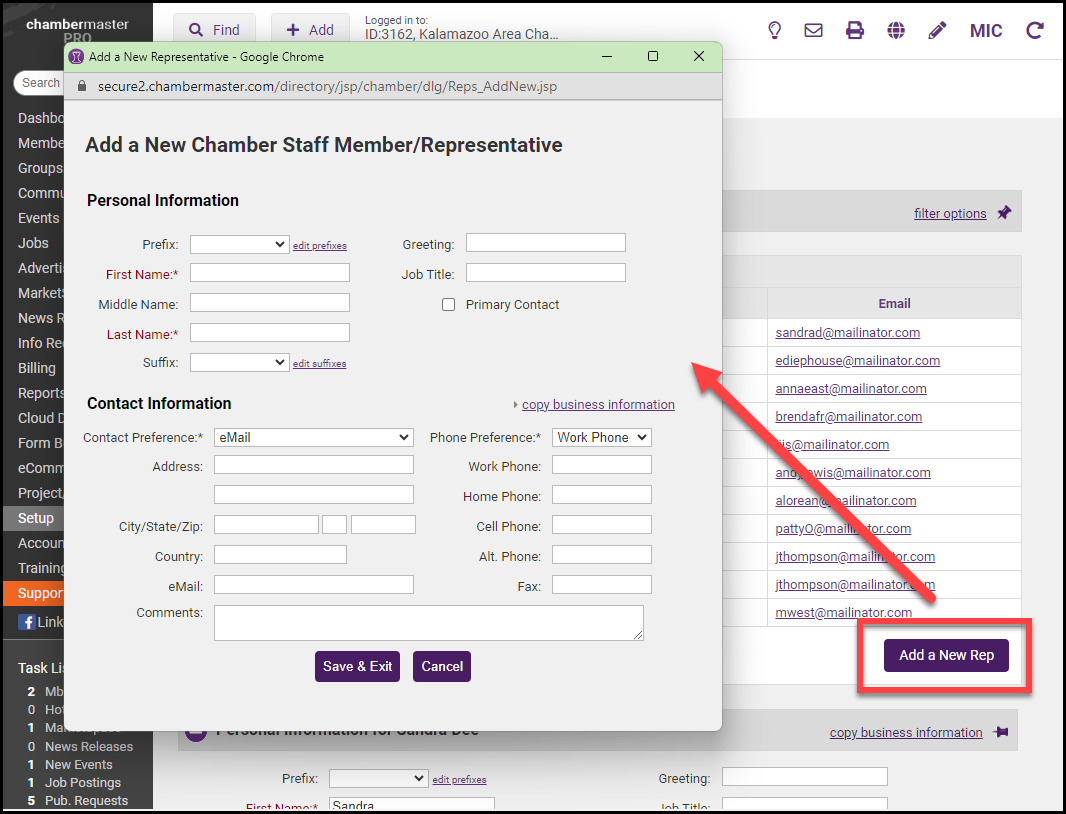Click the globe icon in top toolbar
Screen dimensions: 1066x814
(895, 30)
